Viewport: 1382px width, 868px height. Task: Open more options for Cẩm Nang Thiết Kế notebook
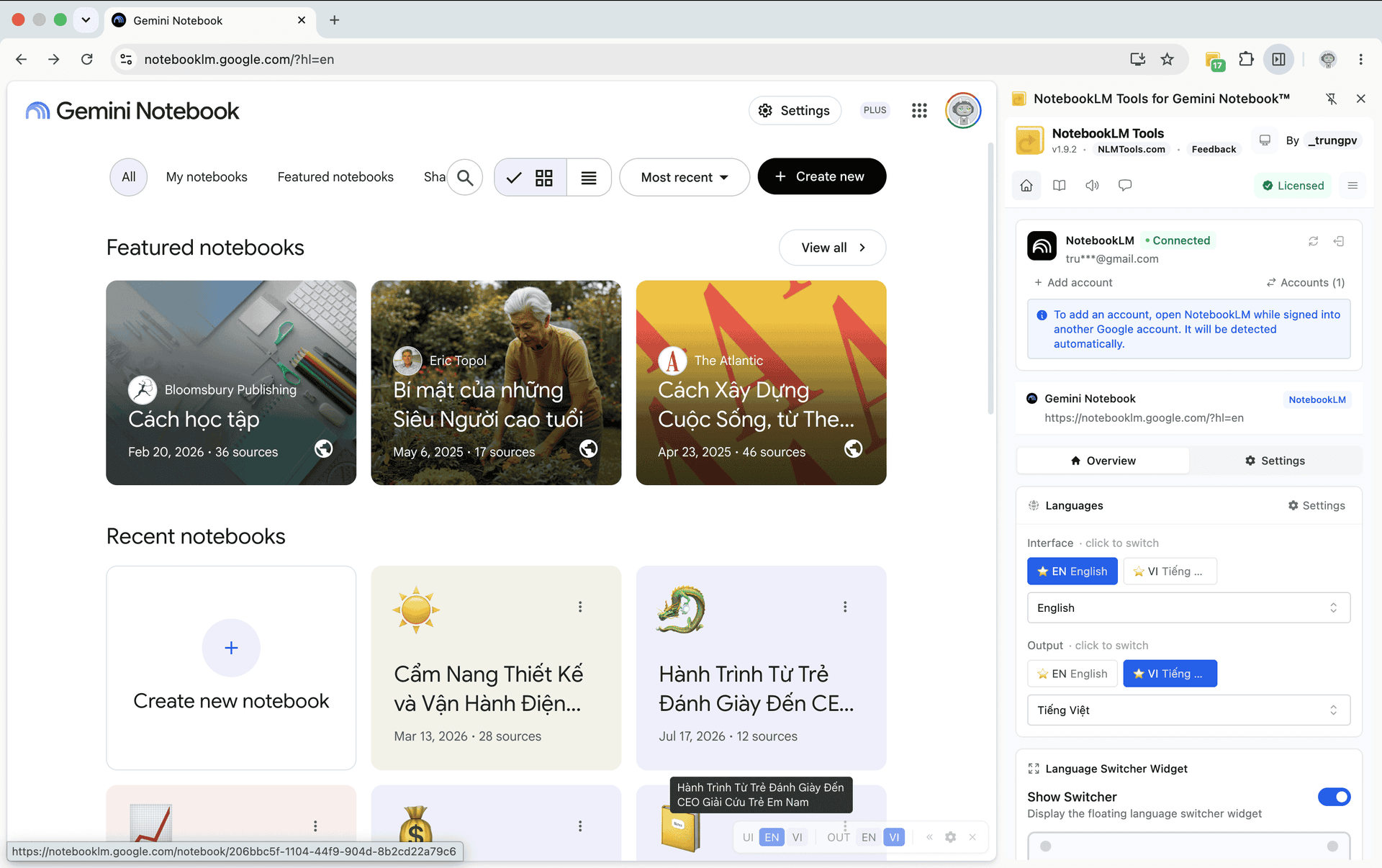coord(580,607)
